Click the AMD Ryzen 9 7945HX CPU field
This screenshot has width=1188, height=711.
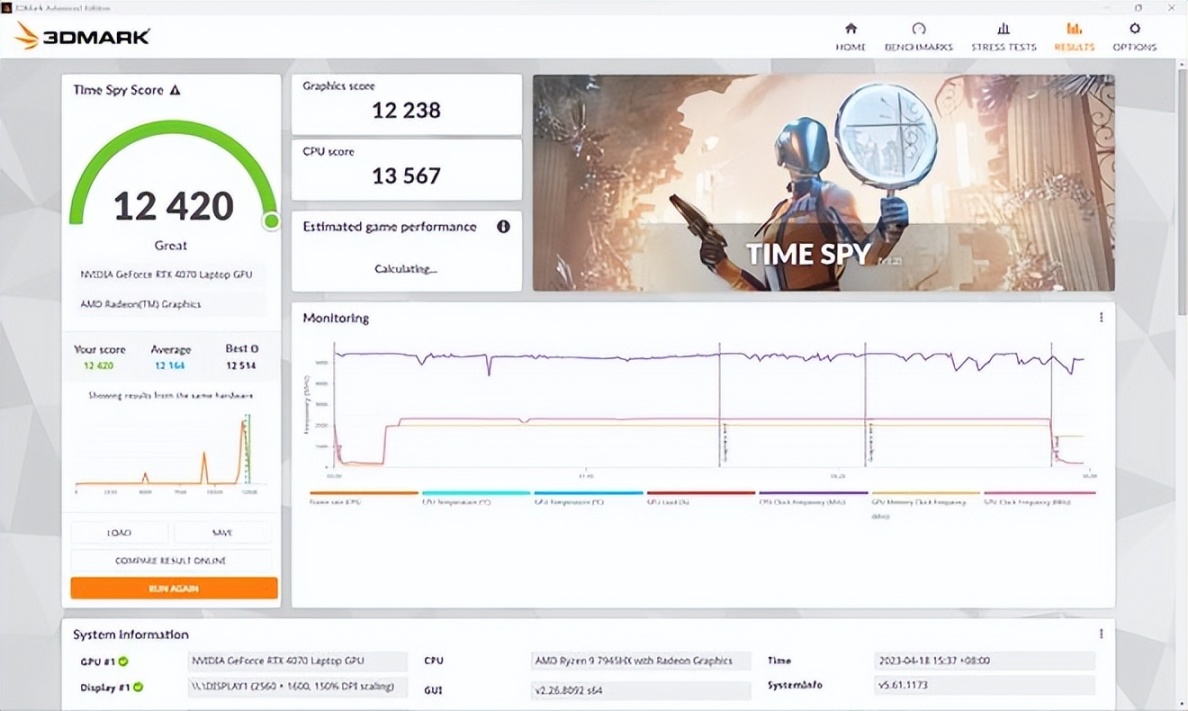(640, 661)
